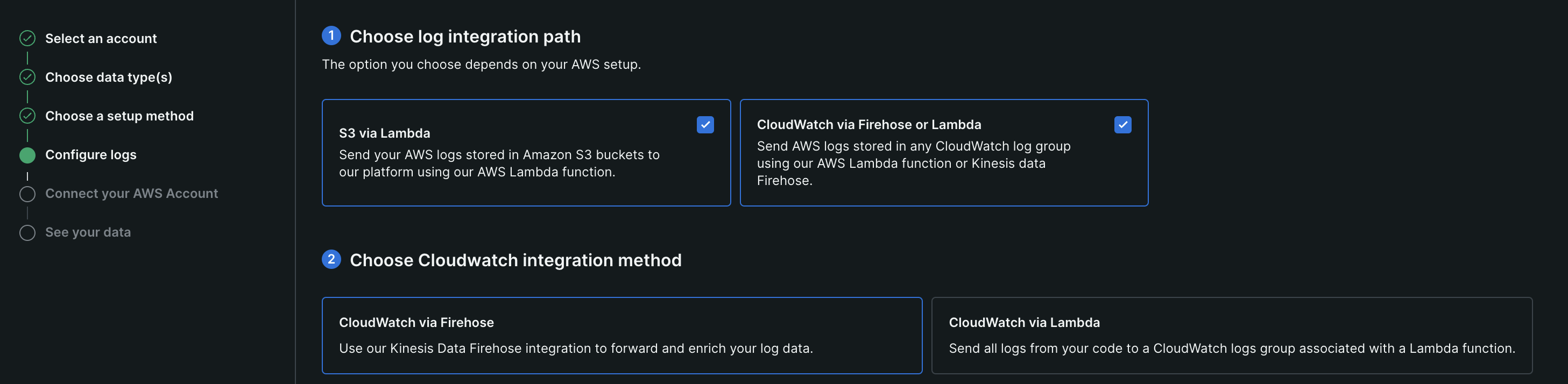
Task: Click the Select an account checkmark icon
Action: click(x=27, y=38)
